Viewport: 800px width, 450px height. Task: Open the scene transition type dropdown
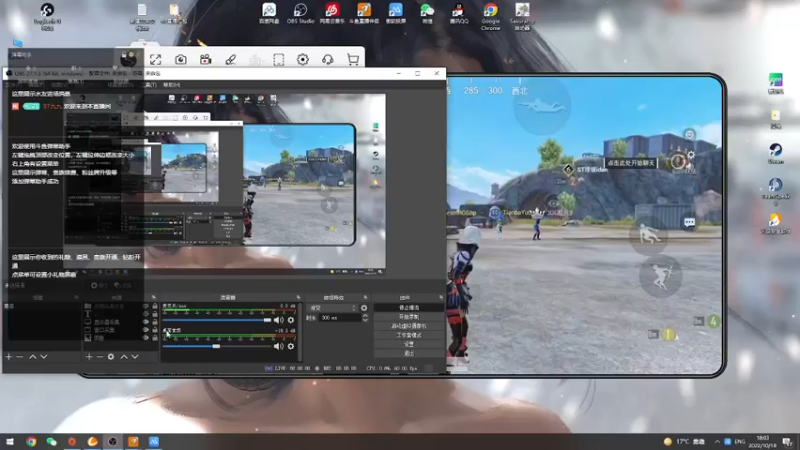pyautogui.click(x=332, y=308)
